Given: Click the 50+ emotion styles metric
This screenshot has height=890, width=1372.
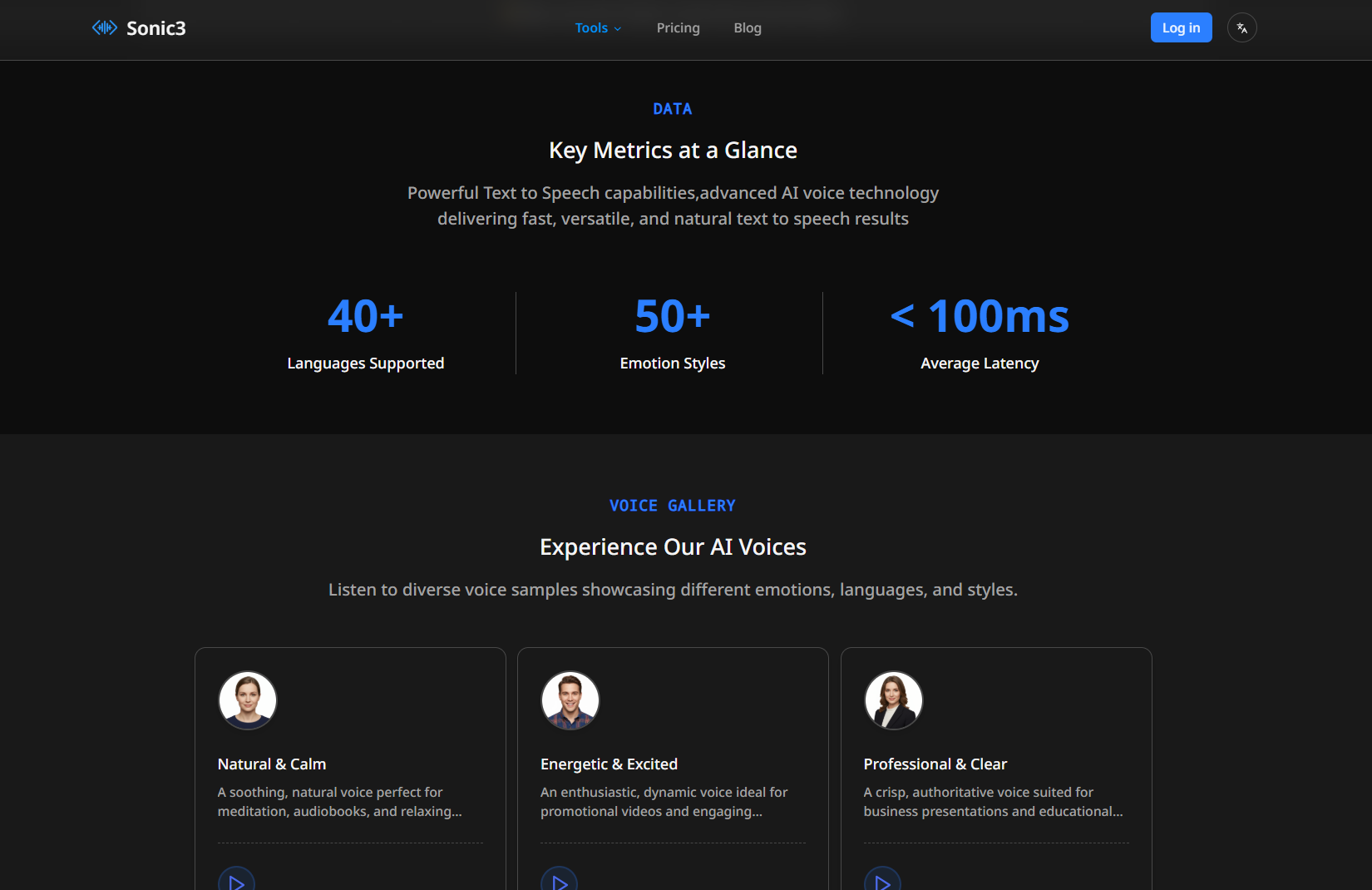Looking at the screenshot, I should coord(673,316).
